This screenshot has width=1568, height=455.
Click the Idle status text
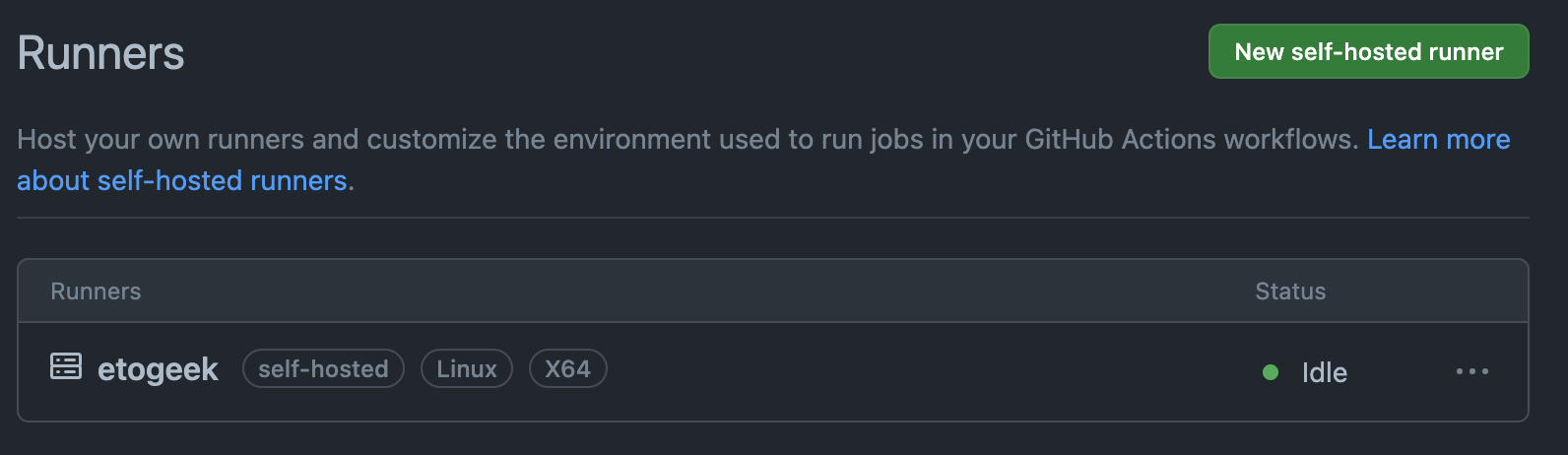coord(1324,372)
